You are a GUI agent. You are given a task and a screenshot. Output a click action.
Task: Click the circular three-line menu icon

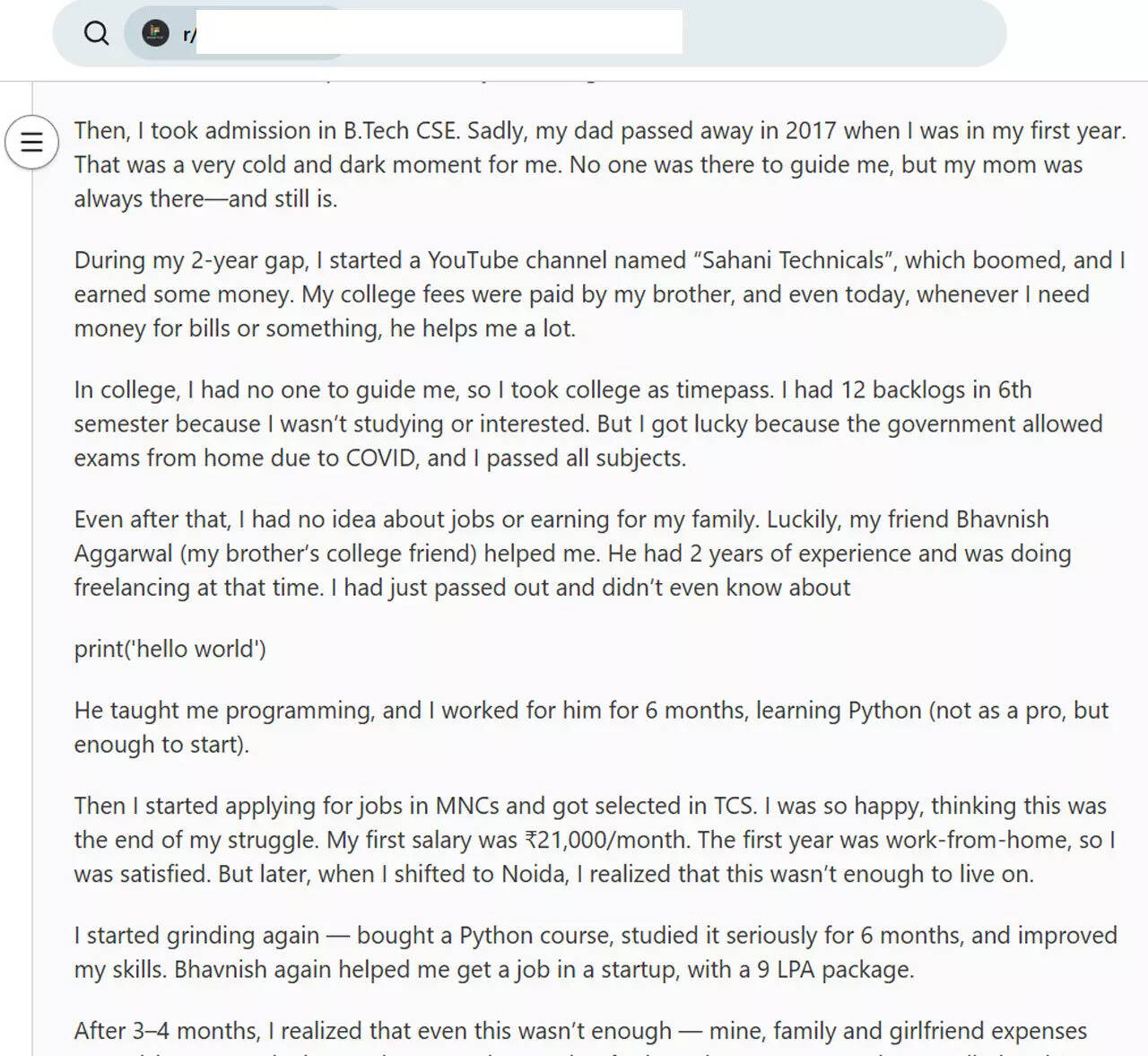pyautogui.click(x=32, y=143)
